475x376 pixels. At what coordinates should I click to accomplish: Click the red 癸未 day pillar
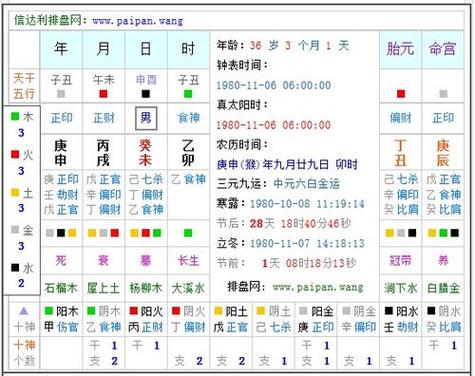(x=146, y=153)
